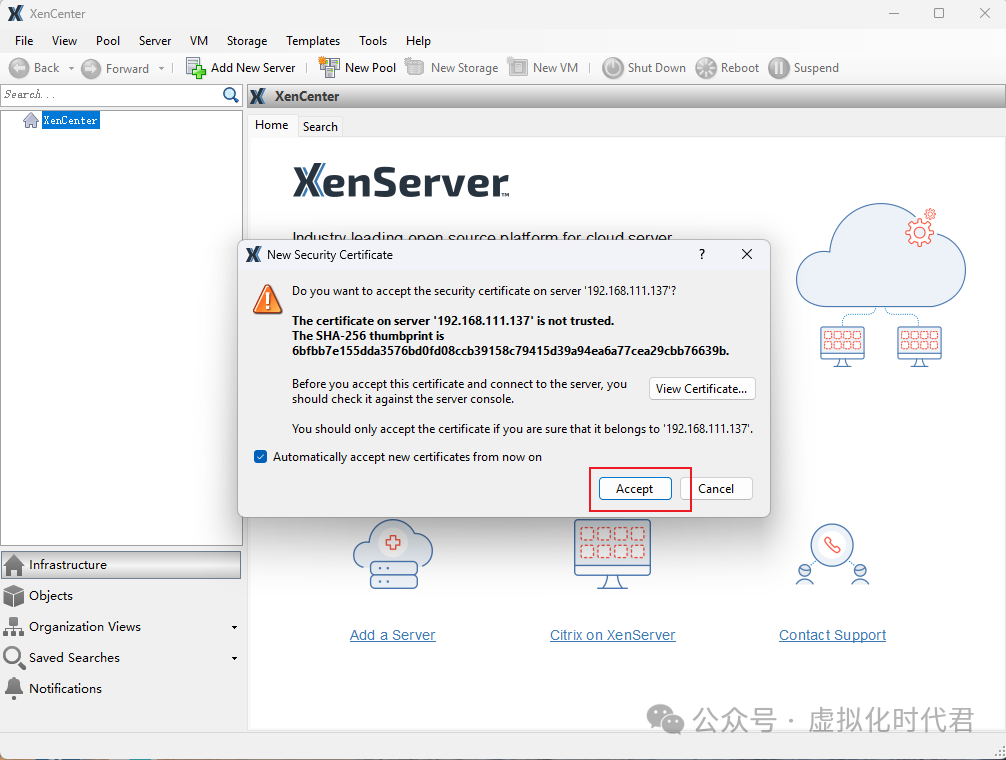Open View Certificate details
This screenshot has width=1006, height=760.
[x=702, y=389]
